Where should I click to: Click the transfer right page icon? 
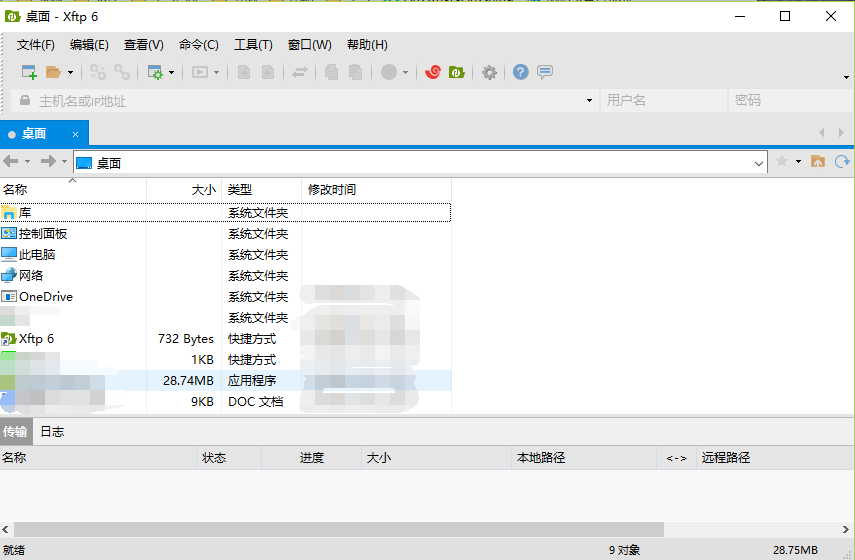(x=268, y=72)
